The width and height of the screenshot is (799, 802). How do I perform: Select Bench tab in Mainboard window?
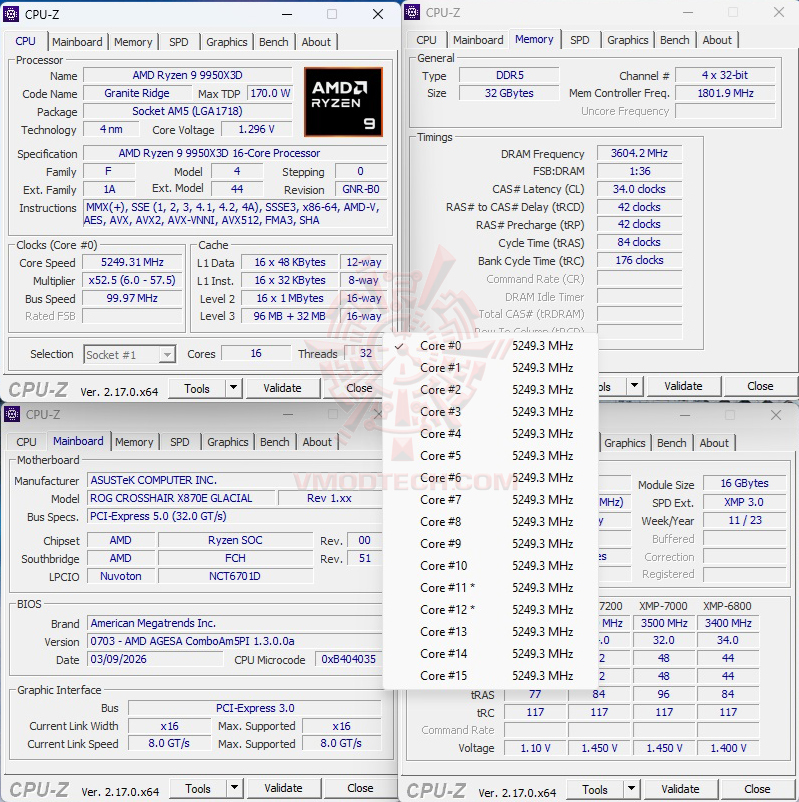click(x=275, y=442)
